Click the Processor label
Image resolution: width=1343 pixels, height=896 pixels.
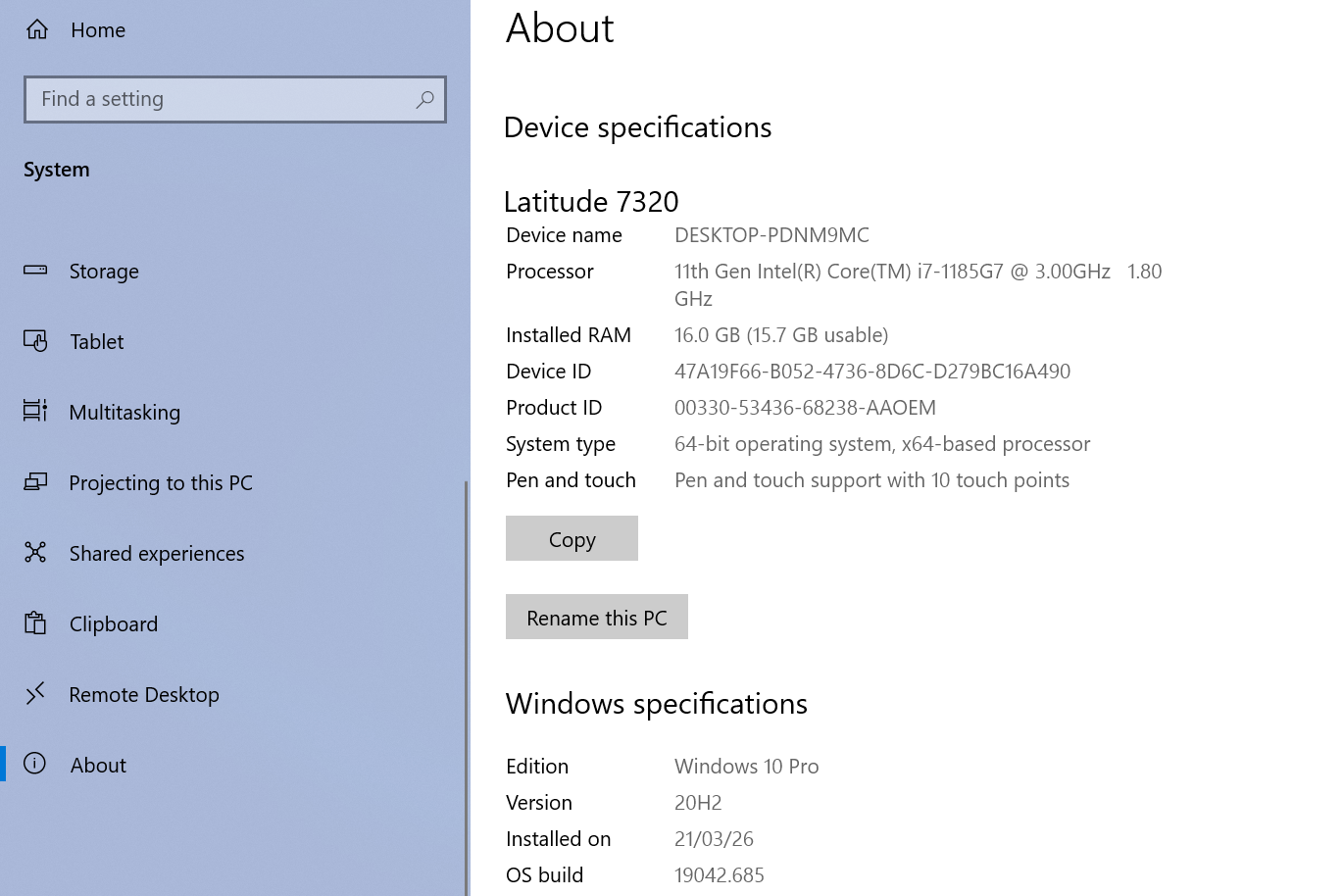tap(550, 272)
